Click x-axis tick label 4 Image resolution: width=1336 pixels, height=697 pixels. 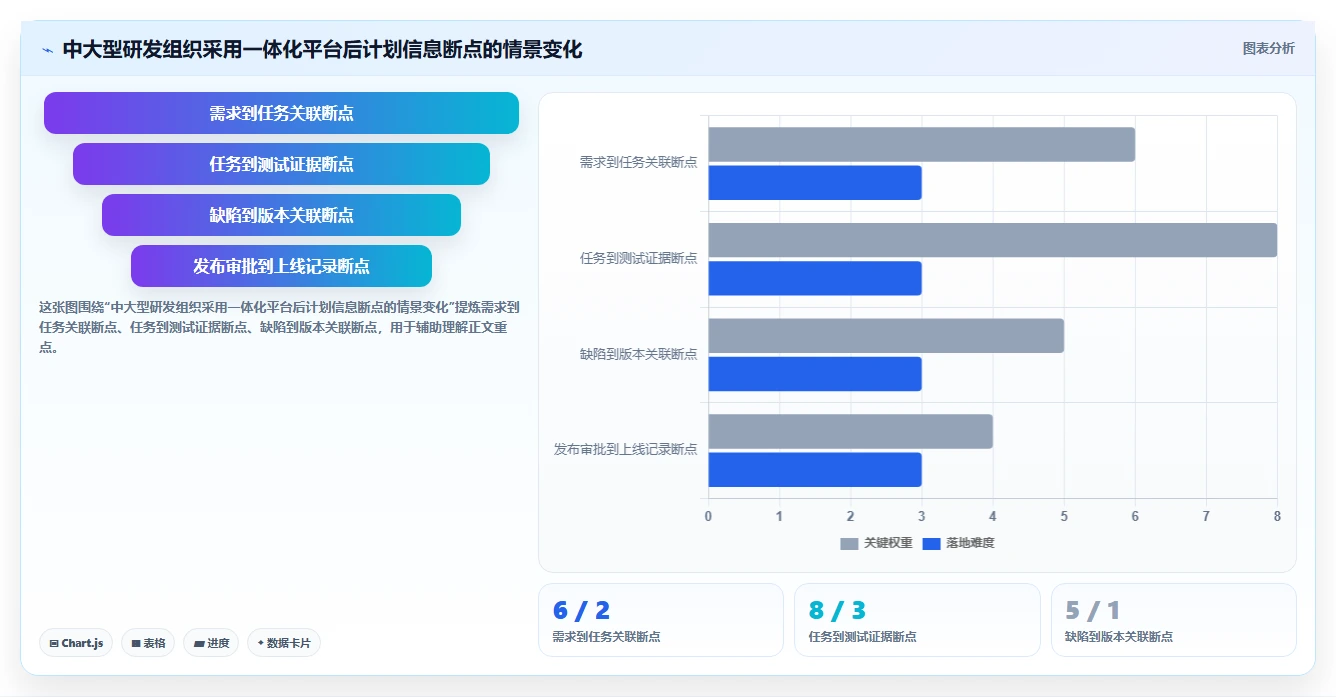(x=993, y=516)
